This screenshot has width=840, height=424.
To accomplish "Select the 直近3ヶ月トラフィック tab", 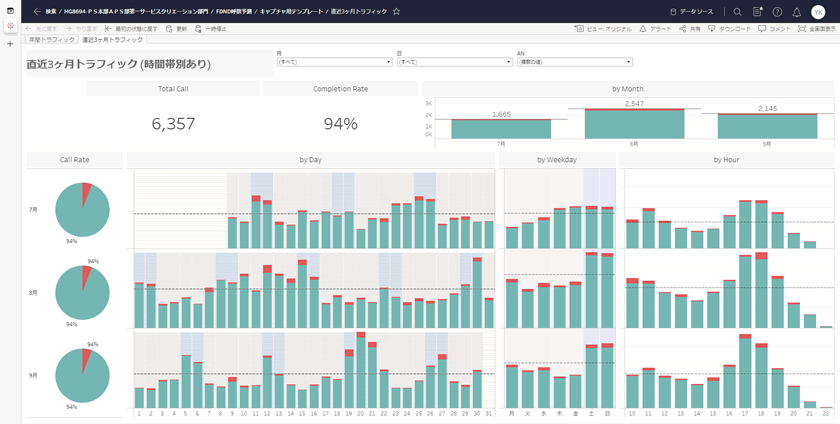I will (x=112, y=40).
